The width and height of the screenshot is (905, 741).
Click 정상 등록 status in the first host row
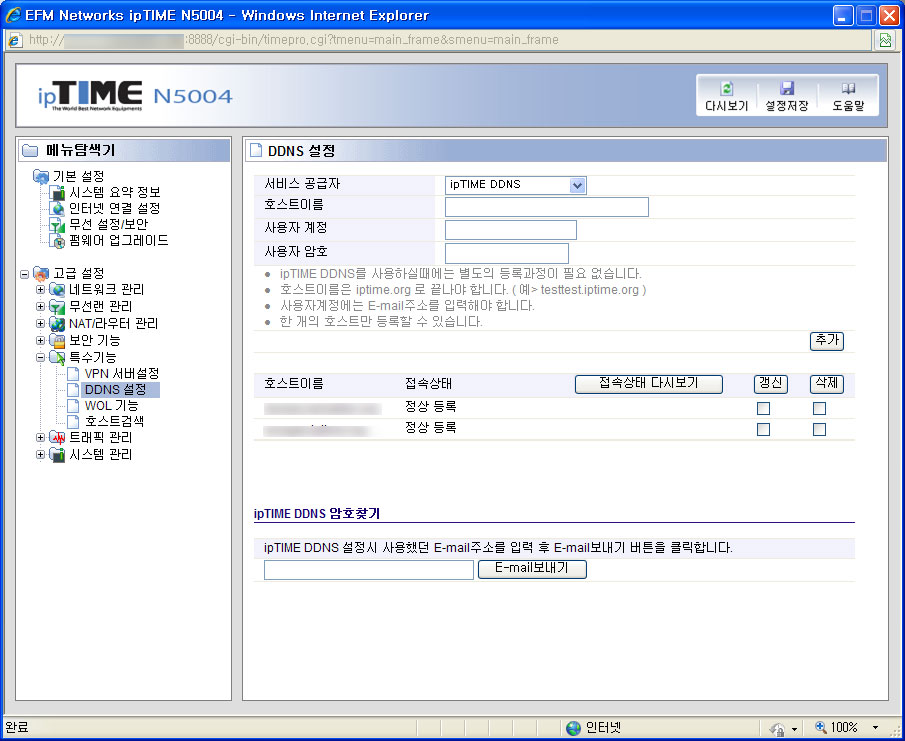pos(431,407)
